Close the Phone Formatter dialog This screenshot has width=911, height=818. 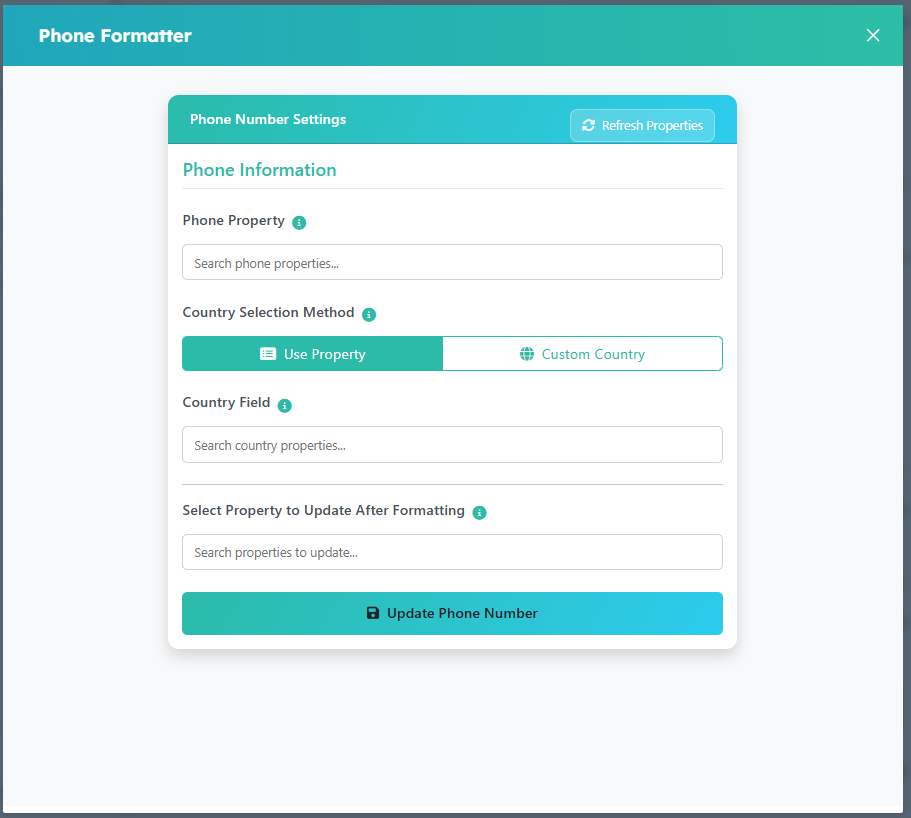(873, 35)
